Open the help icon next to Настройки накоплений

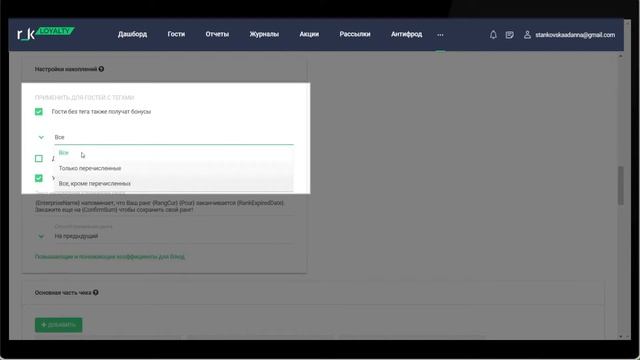pyautogui.click(x=101, y=69)
